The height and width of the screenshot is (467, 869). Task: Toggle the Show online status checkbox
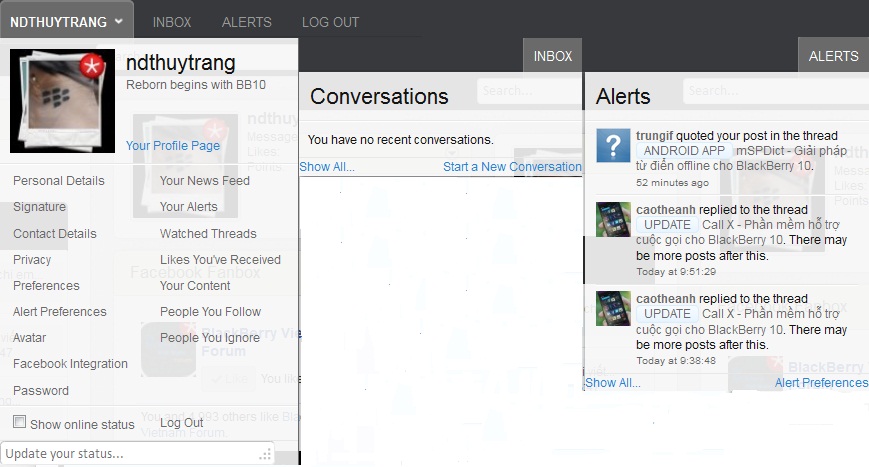click(19, 423)
